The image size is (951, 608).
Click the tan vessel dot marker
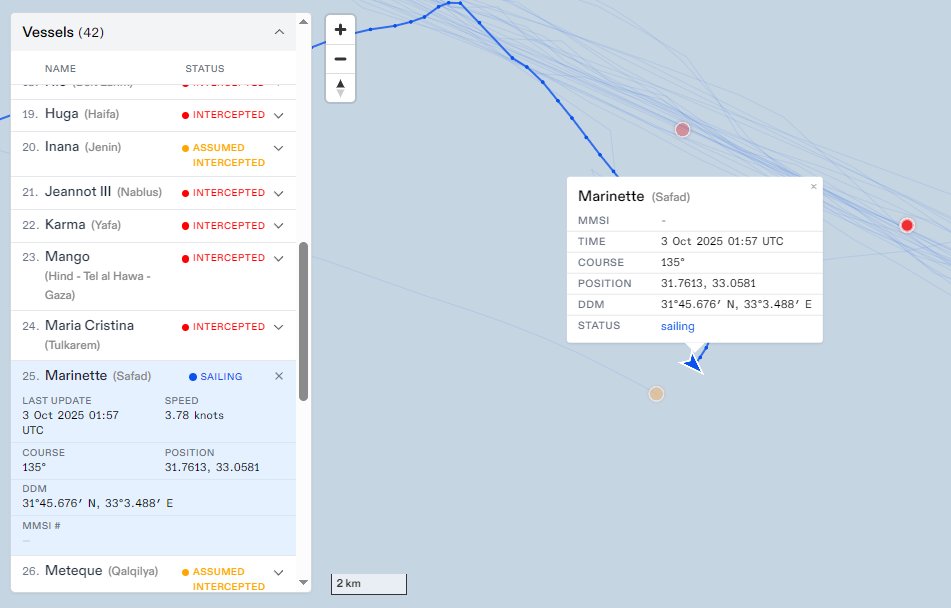[656, 394]
